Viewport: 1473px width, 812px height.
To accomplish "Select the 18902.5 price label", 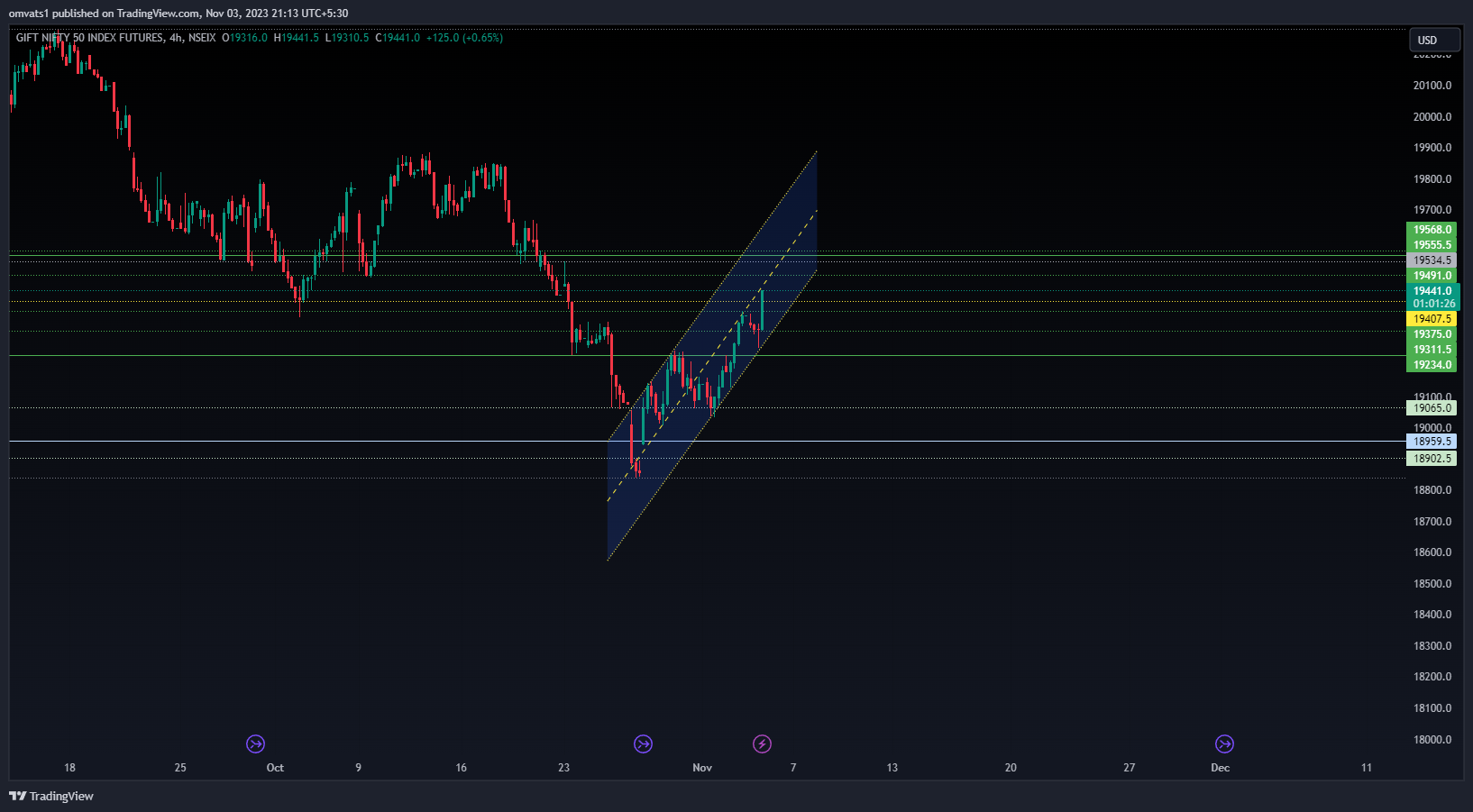I will [1432, 459].
